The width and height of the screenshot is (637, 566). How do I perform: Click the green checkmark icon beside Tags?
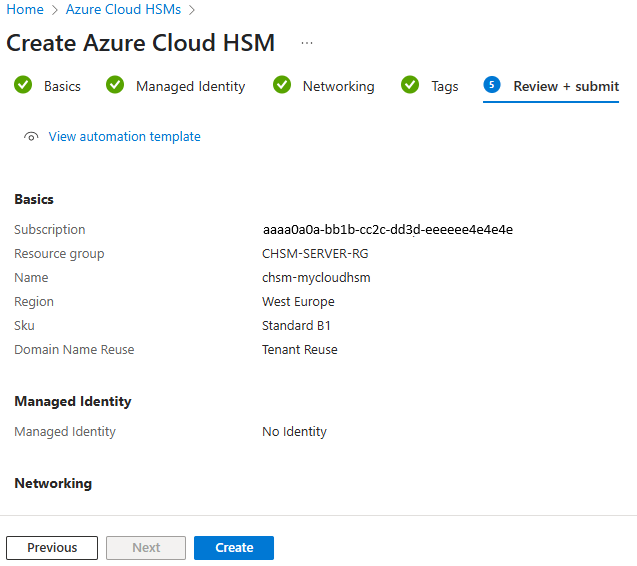[x=410, y=86]
